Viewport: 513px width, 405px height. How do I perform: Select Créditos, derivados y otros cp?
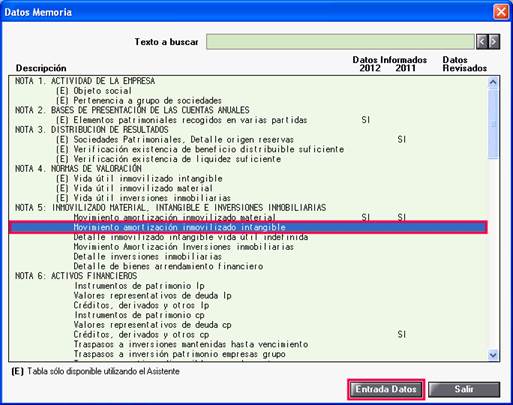click(x=248, y=335)
